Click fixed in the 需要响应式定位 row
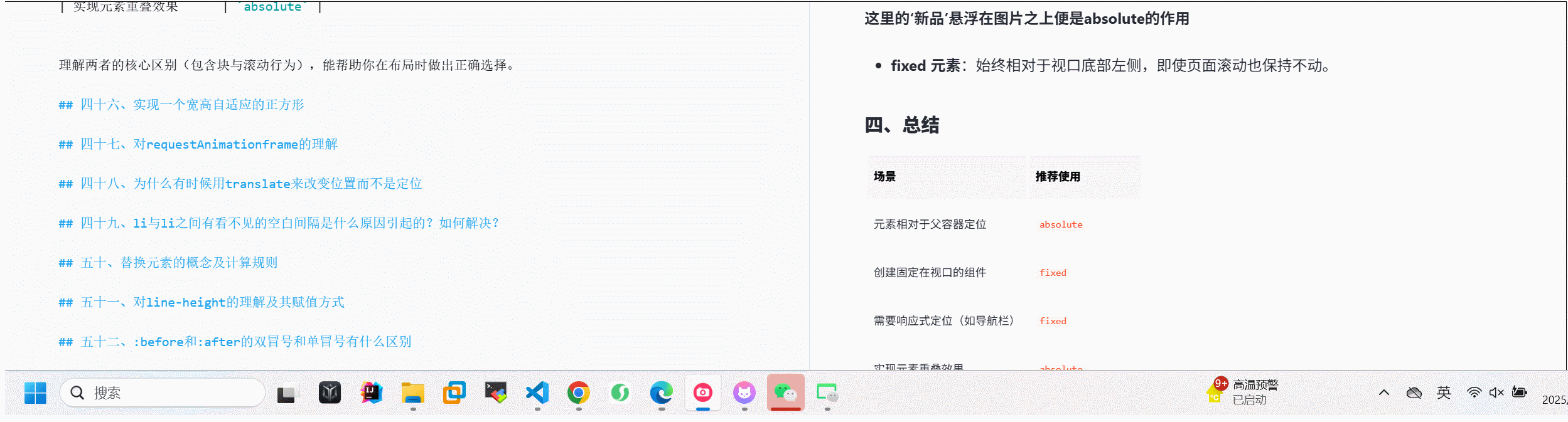The image size is (1568, 422). pyautogui.click(x=1053, y=321)
